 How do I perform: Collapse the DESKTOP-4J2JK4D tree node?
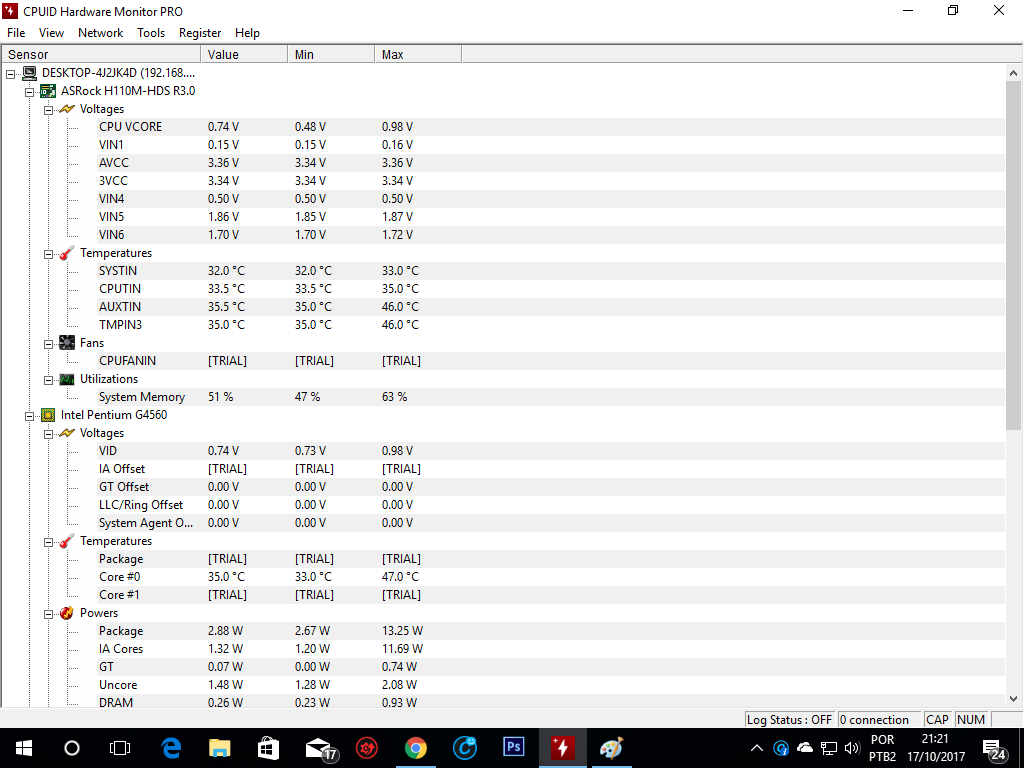click(x=10, y=74)
